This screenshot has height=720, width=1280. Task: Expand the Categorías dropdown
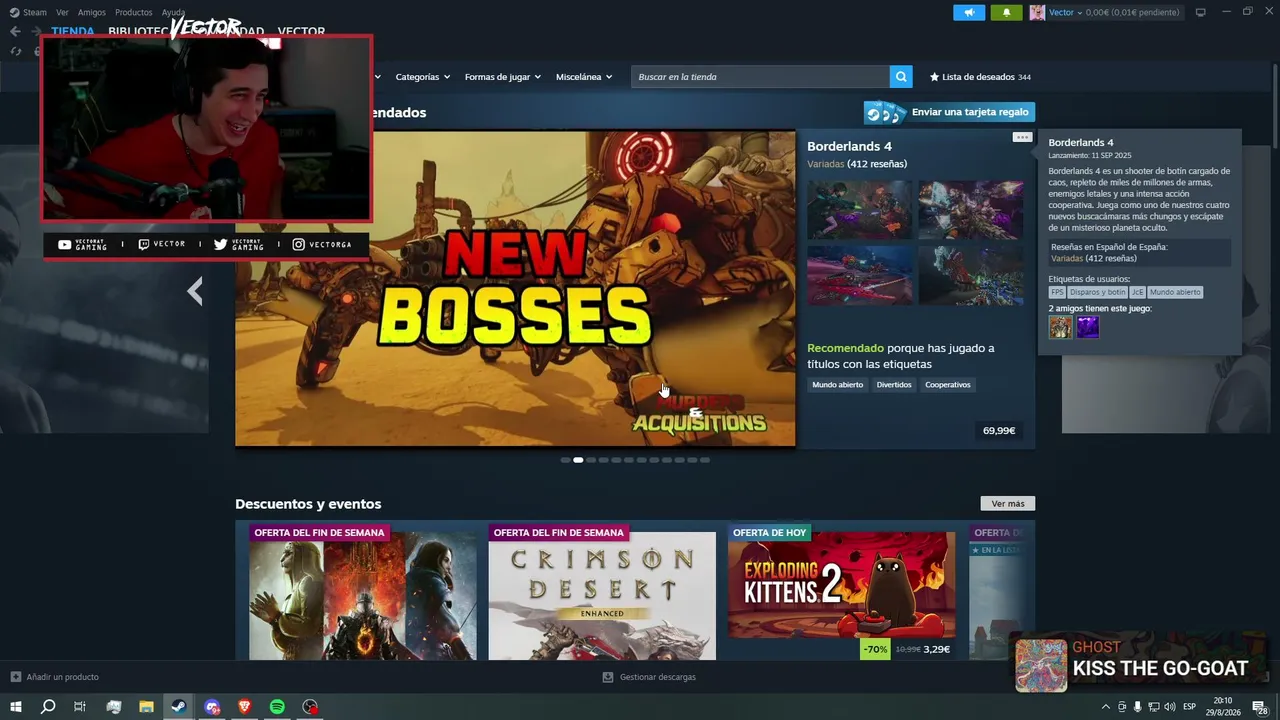[422, 77]
